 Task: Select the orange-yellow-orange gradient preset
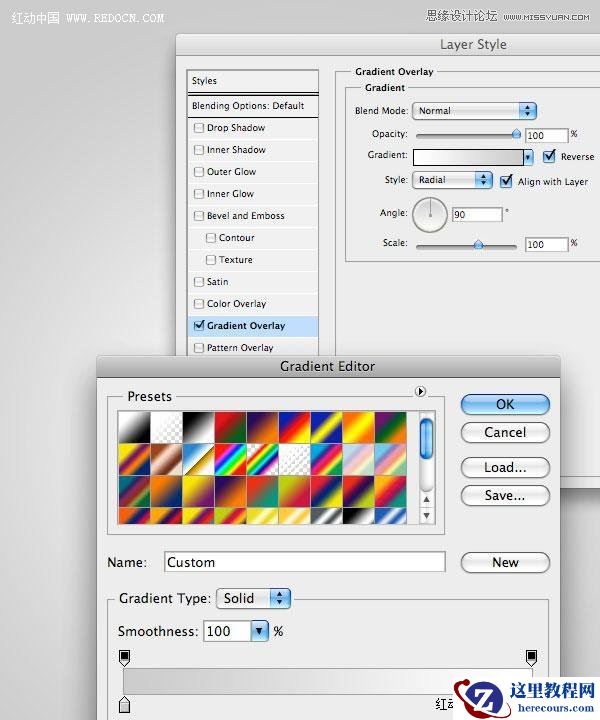[359, 428]
